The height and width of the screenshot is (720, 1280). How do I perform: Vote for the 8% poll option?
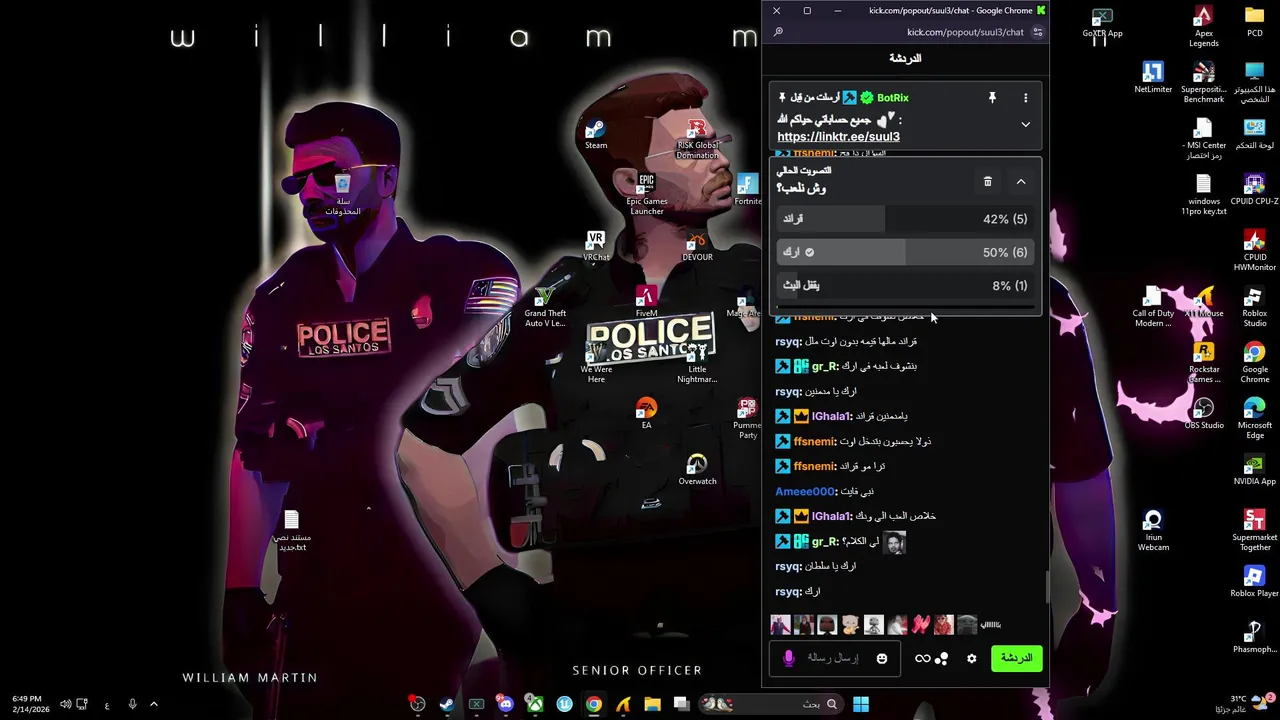pyautogui.click(x=905, y=286)
